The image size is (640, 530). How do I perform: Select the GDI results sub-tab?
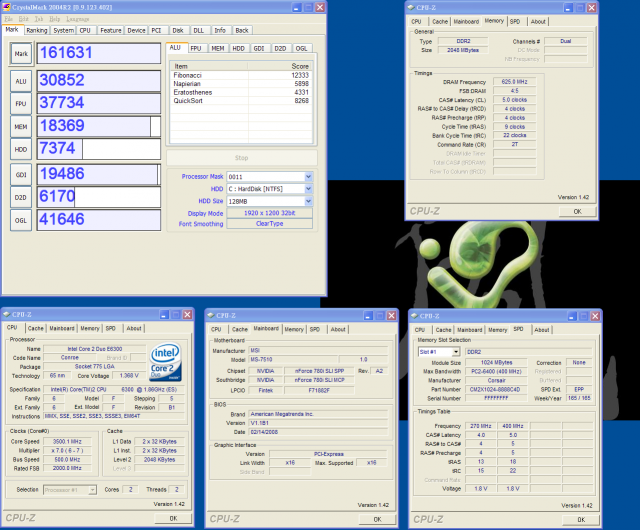(259, 48)
